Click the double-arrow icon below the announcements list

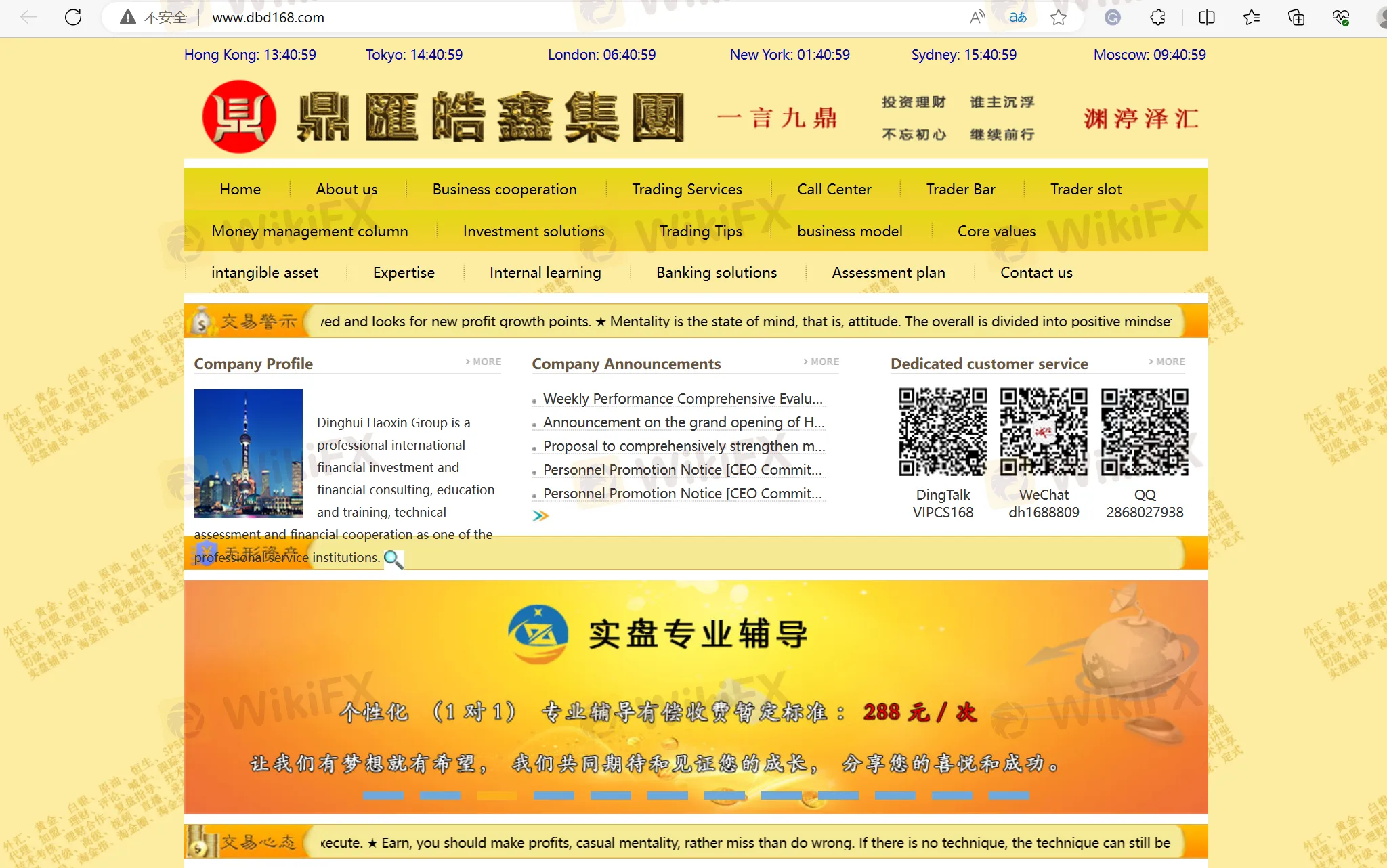[540, 515]
